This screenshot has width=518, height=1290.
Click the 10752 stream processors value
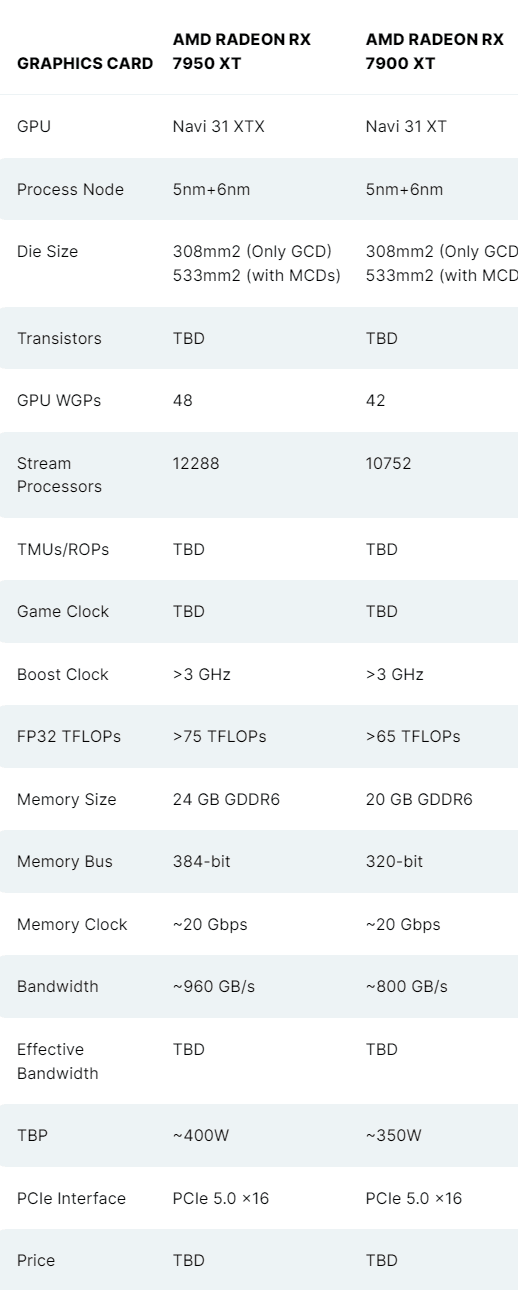click(388, 463)
